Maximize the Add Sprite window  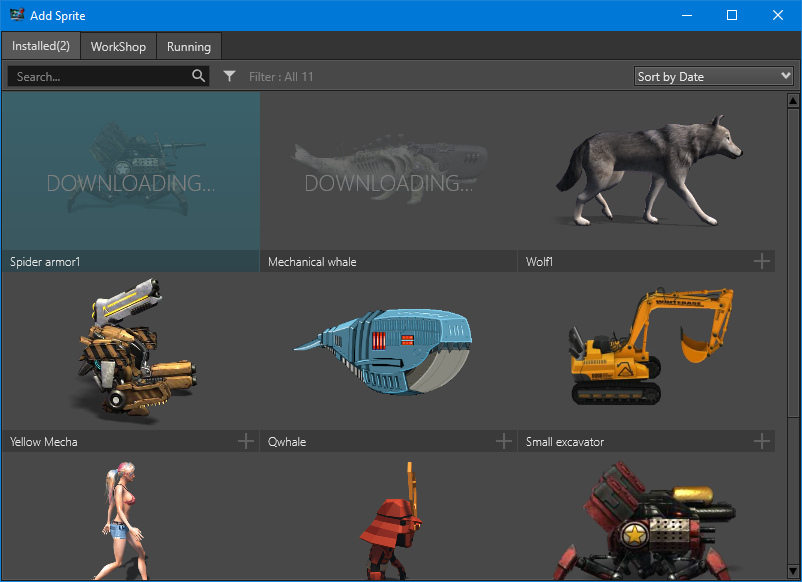click(x=731, y=15)
